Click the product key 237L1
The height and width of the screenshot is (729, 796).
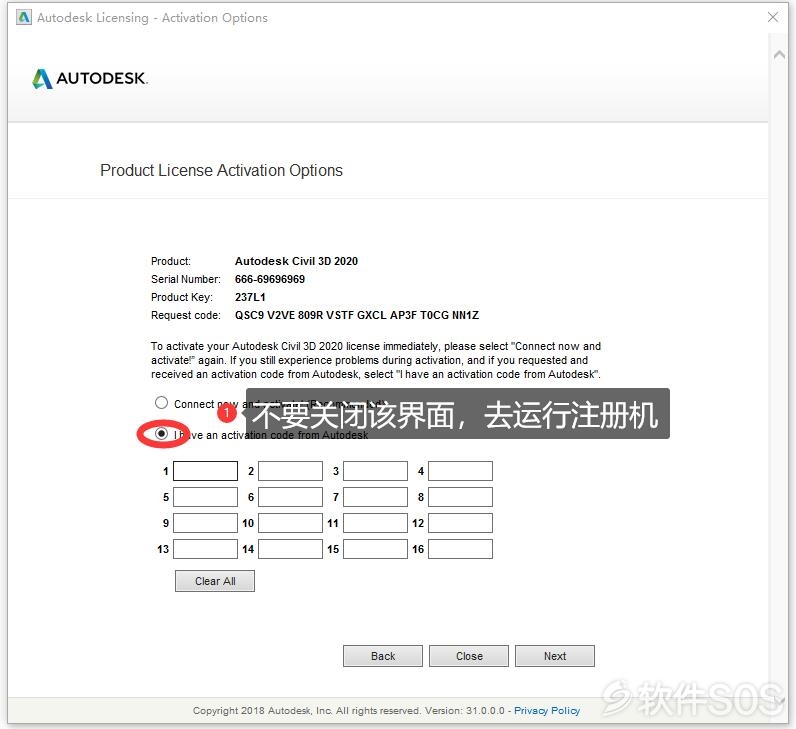point(250,297)
